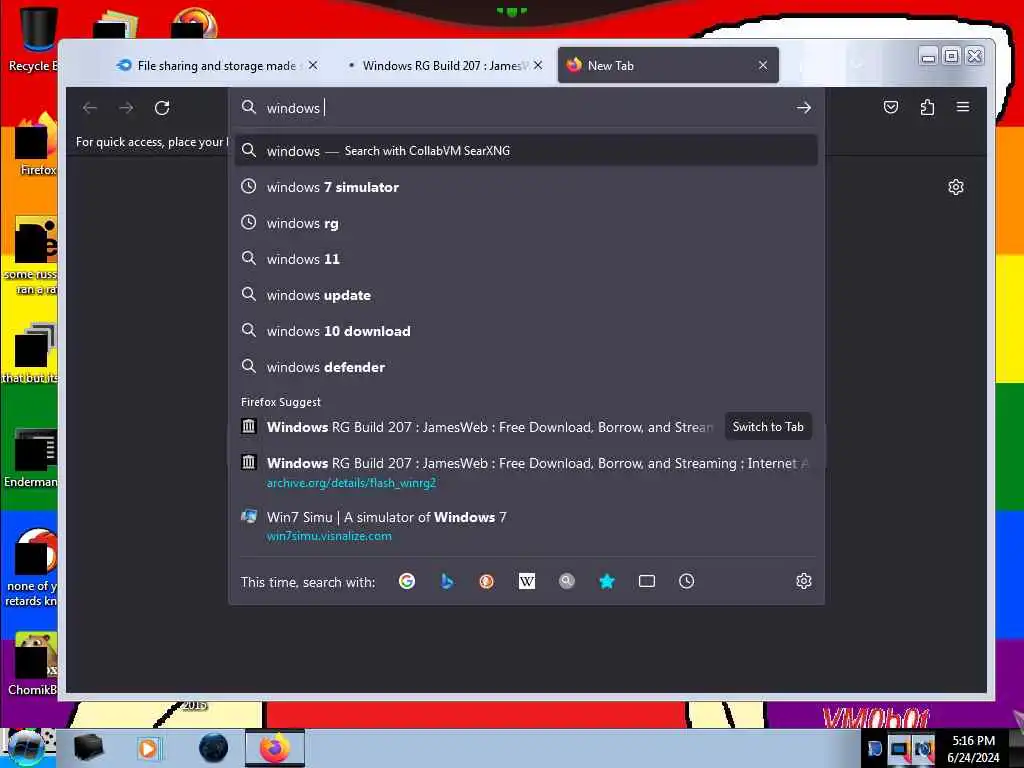Image resolution: width=1024 pixels, height=768 pixels.
Task: Open the archive.org/details/flash_winrg2 result
Action: [x=526, y=472]
